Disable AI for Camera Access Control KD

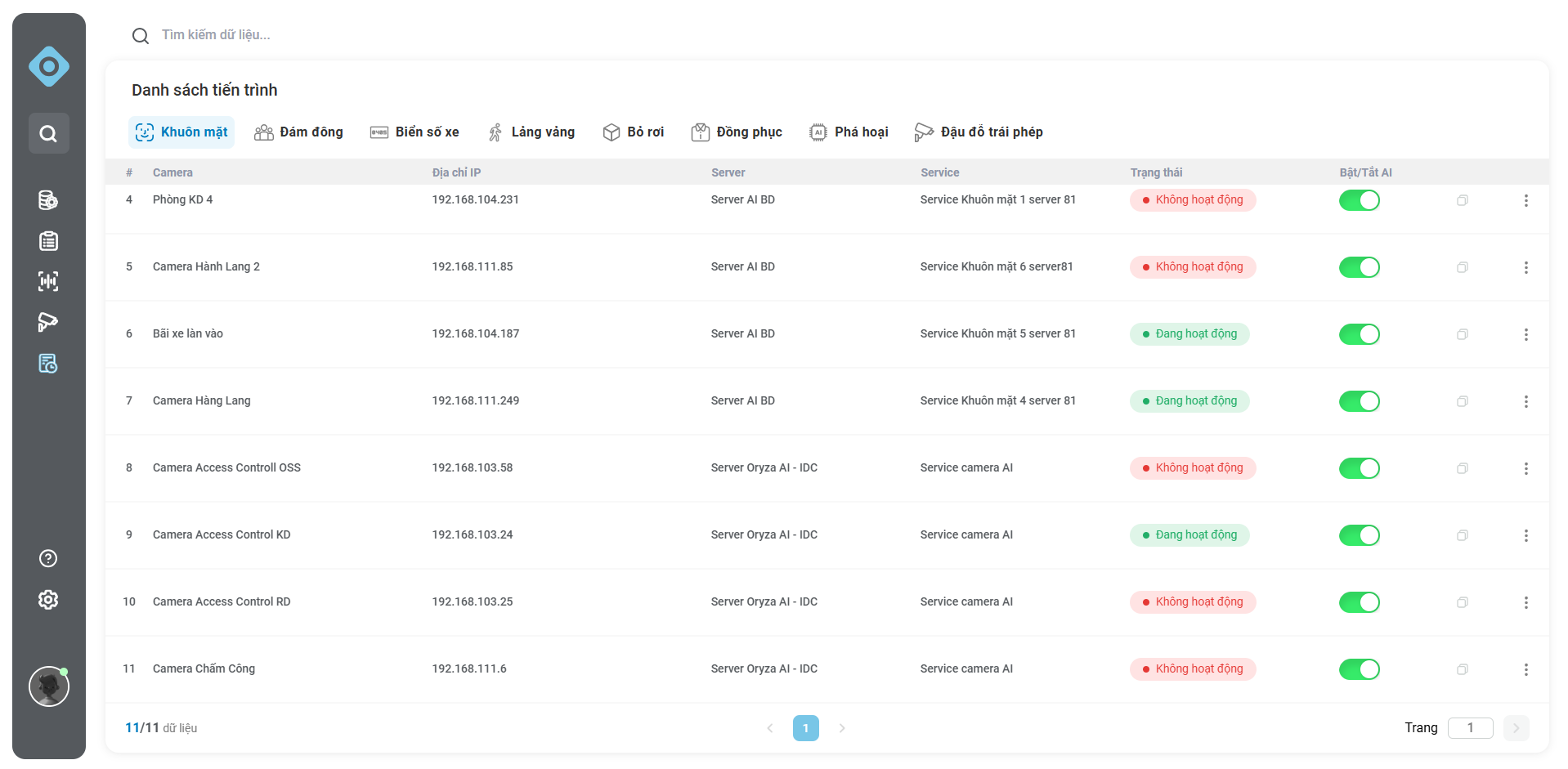pyautogui.click(x=1359, y=535)
